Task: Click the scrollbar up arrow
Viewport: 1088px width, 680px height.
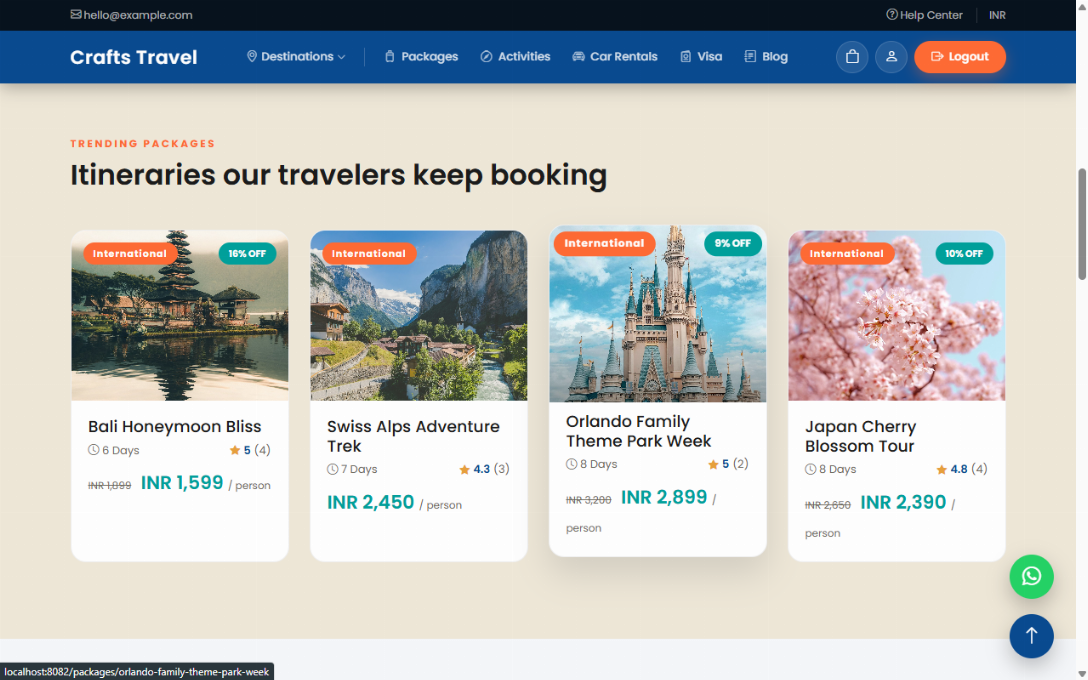Action: (x=1082, y=6)
